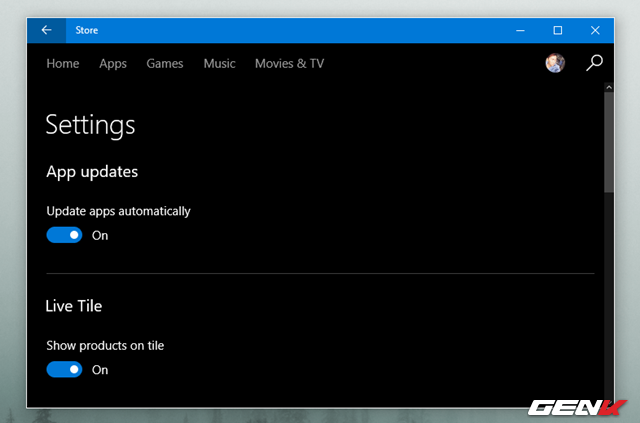Switch to the Home tab
640x423 pixels.
pyautogui.click(x=63, y=64)
